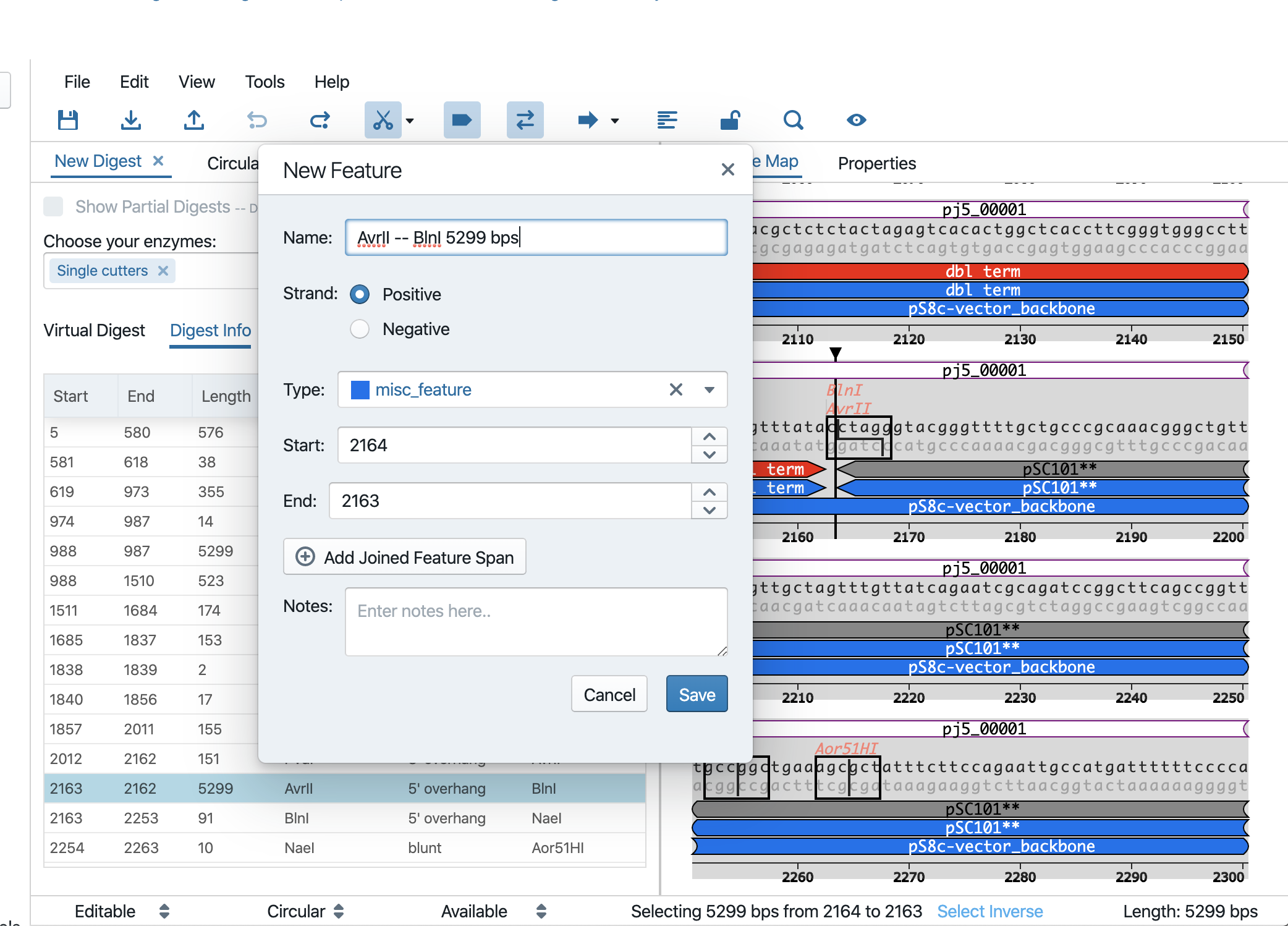The image size is (1288, 926).
Task: Click the aligned lines icon
Action: coord(667,120)
